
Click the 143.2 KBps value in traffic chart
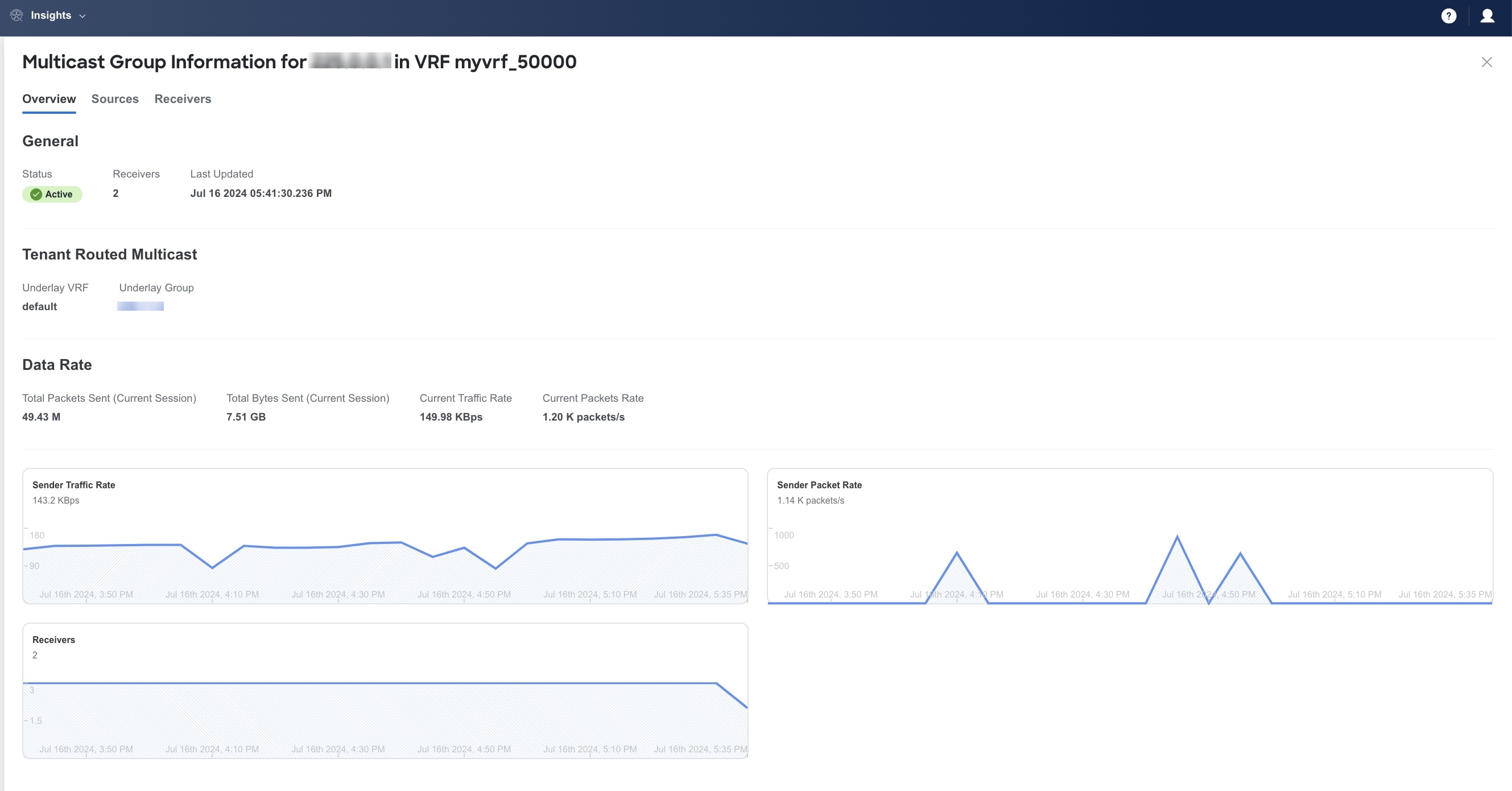(x=56, y=500)
